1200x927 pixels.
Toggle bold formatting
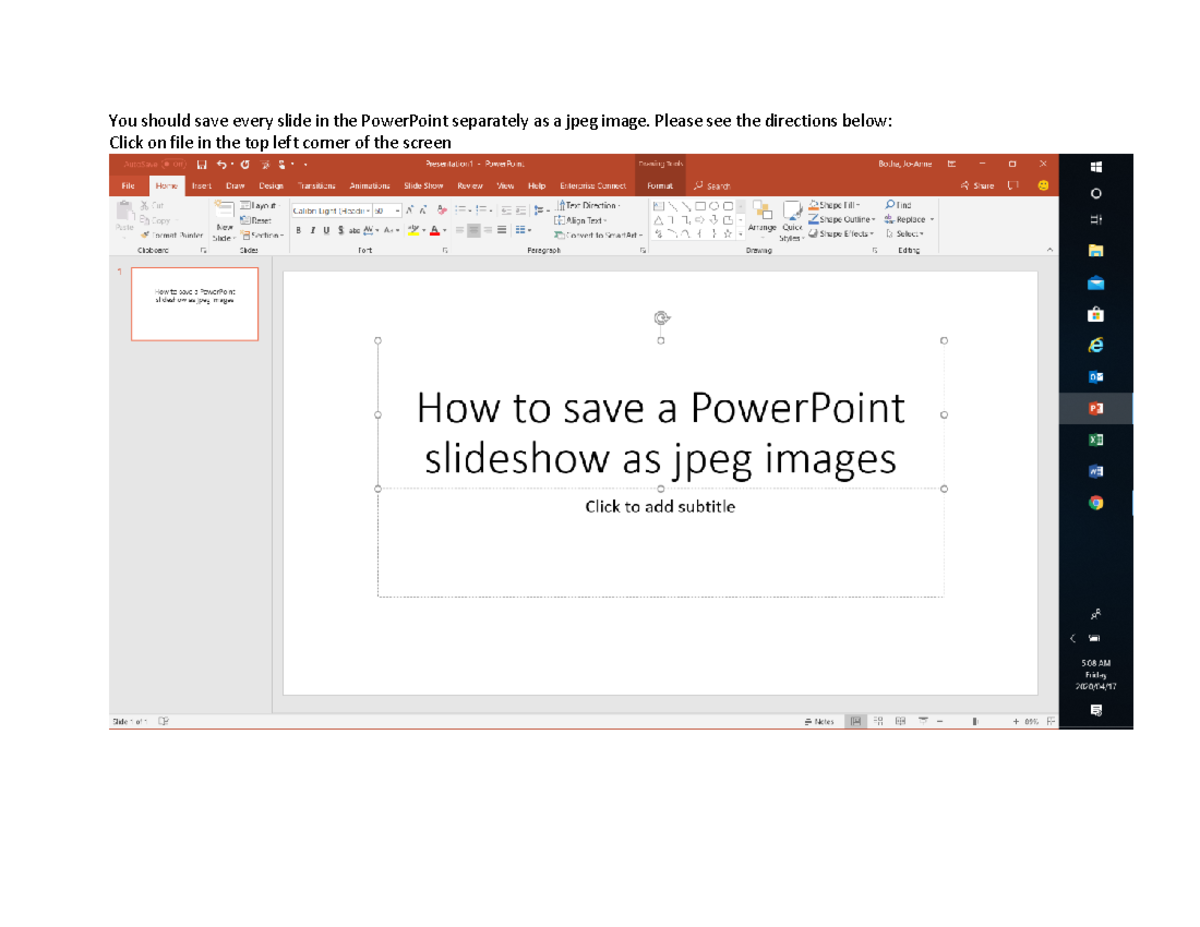pyautogui.click(x=298, y=229)
